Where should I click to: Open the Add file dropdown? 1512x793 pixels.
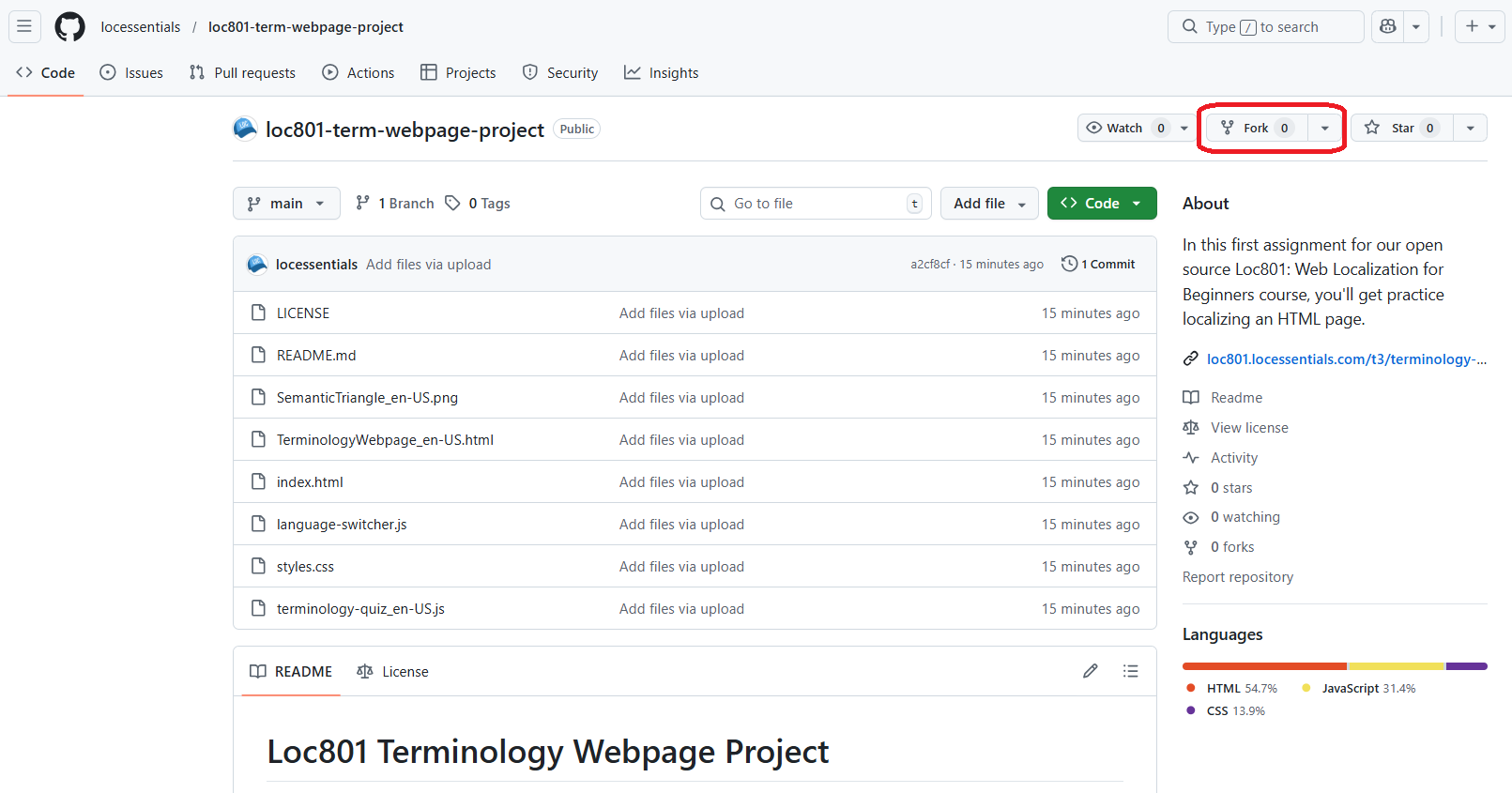tap(989, 204)
